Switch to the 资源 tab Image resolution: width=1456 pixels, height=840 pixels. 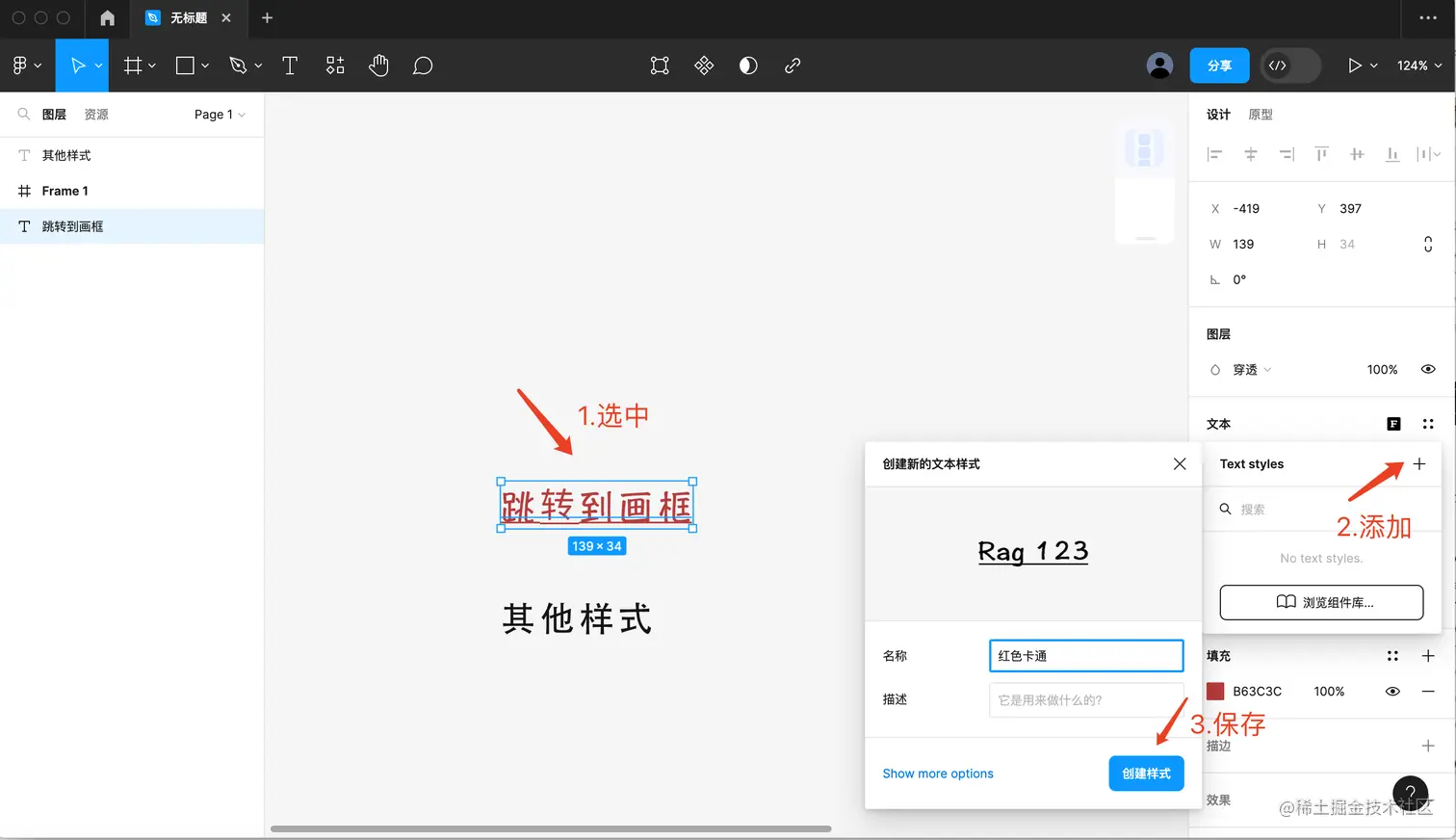96,115
